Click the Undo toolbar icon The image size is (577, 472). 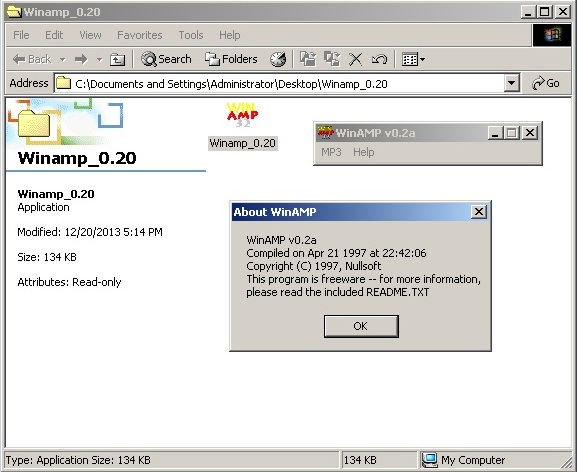[x=379, y=59]
